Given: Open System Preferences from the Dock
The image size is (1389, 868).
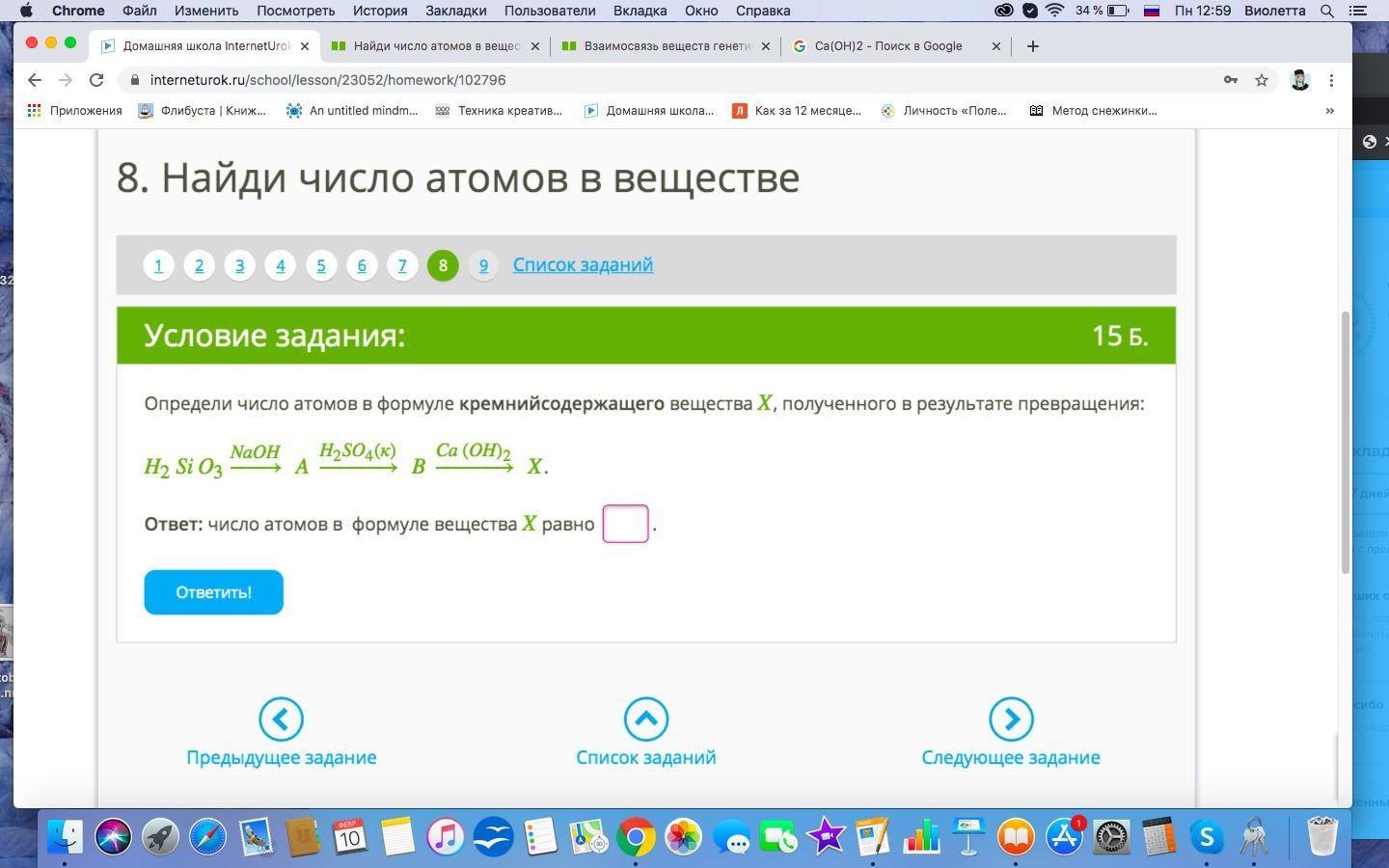Looking at the screenshot, I should [x=1111, y=836].
